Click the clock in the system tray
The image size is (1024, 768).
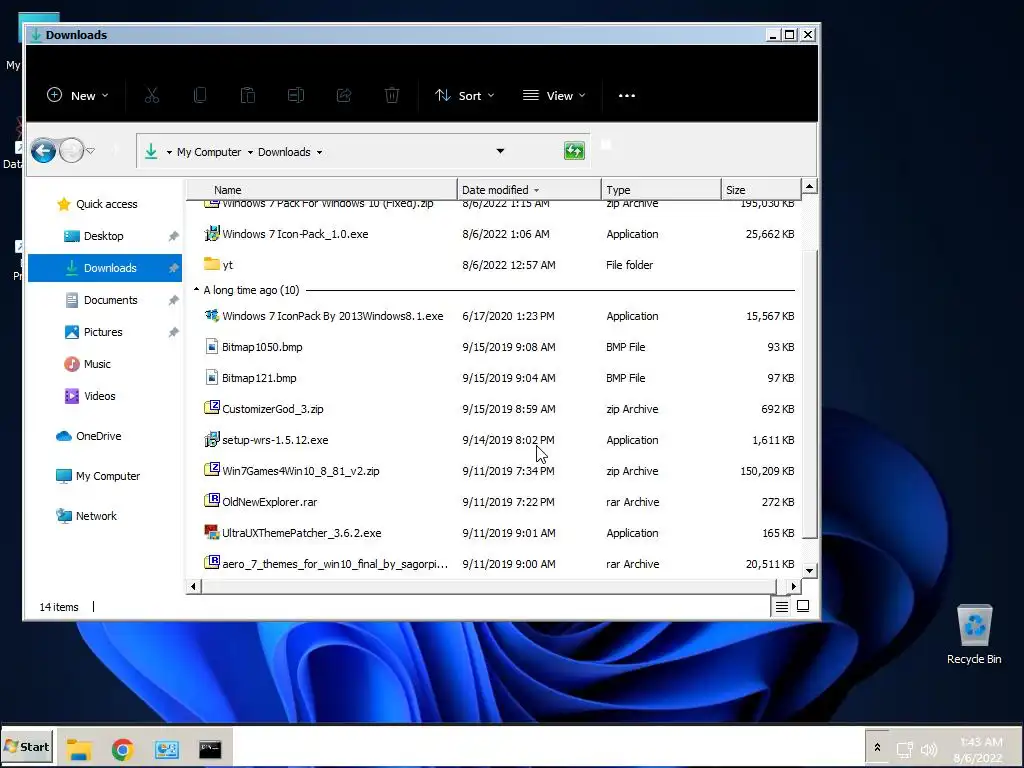coord(980,749)
